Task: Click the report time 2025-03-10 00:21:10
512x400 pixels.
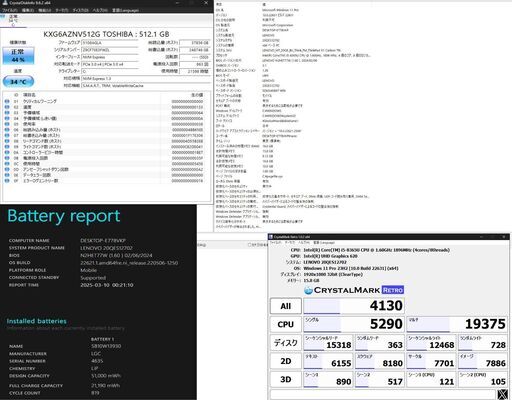Action: [107, 285]
